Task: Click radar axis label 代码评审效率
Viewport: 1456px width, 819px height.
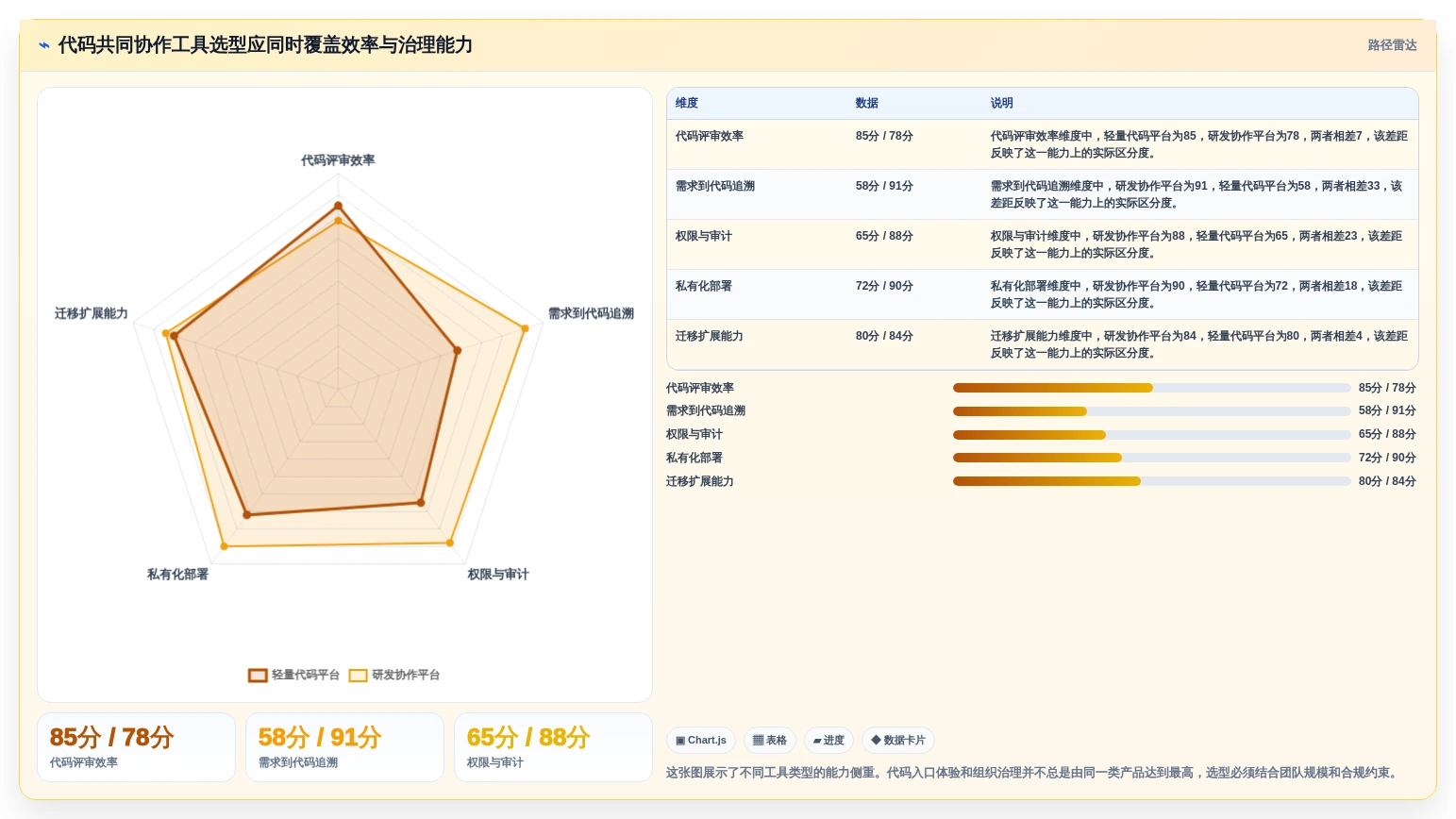Action: point(338,160)
